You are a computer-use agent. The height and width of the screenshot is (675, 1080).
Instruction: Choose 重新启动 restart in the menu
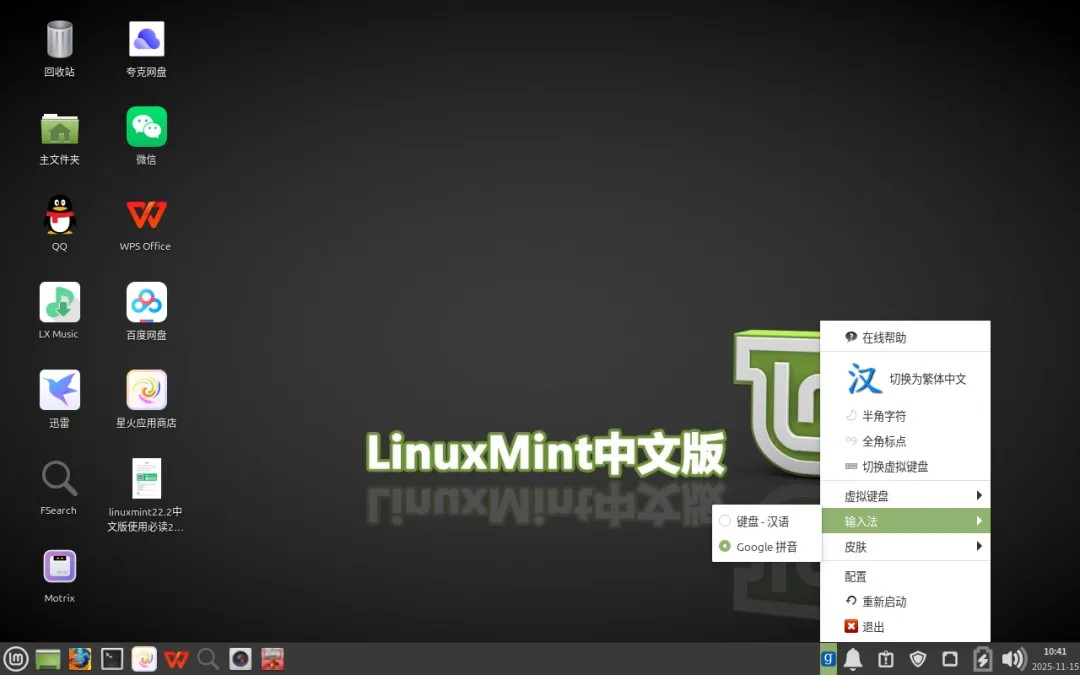(x=905, y=601)
